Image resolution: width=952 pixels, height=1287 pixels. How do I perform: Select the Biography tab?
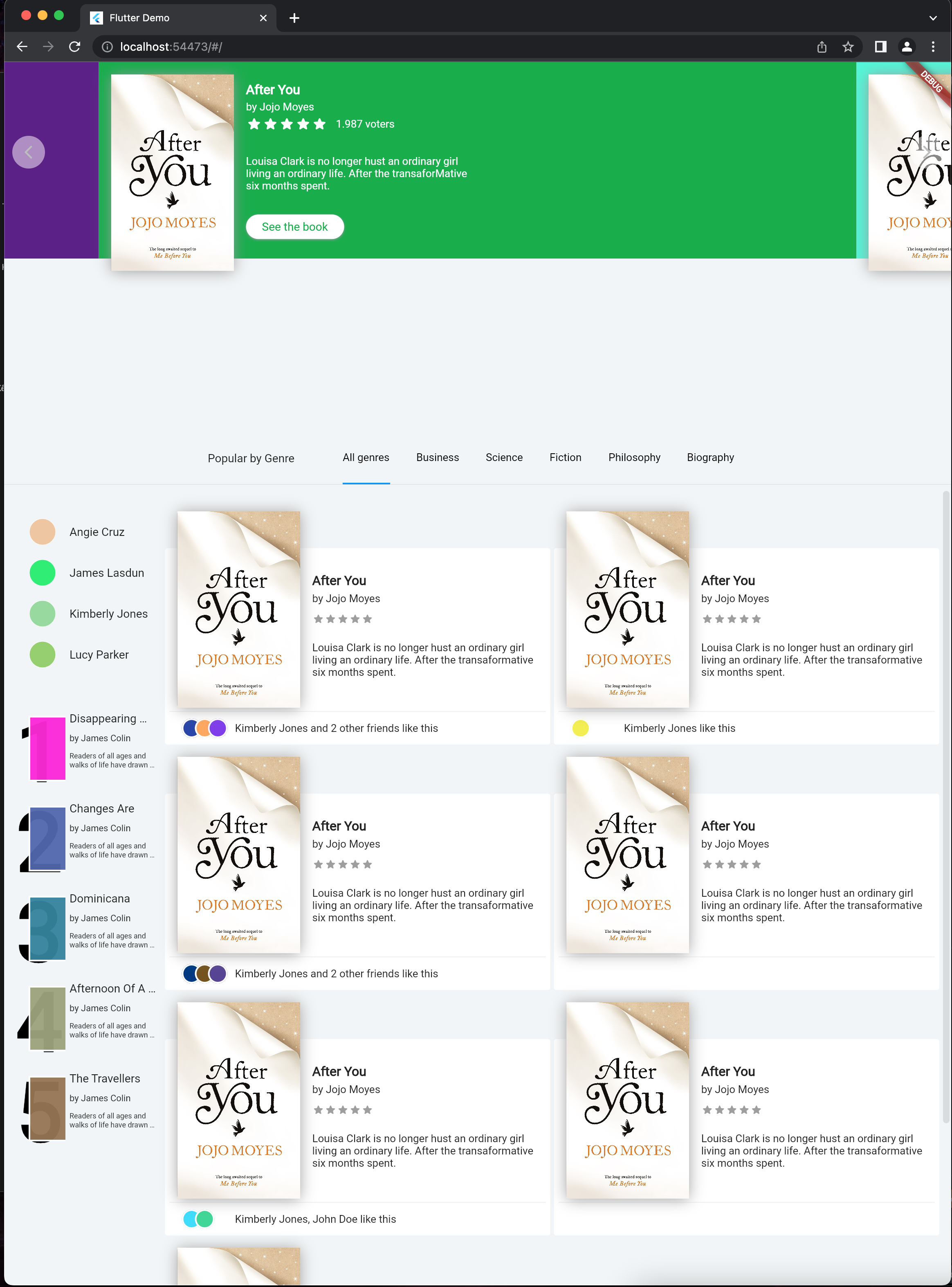point(711,458)
